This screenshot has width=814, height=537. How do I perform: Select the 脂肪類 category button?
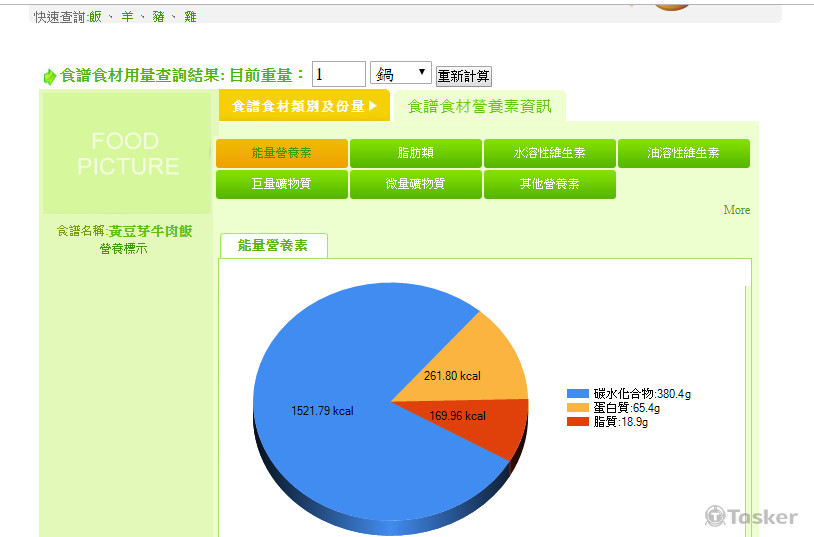(x=416, y=153)
